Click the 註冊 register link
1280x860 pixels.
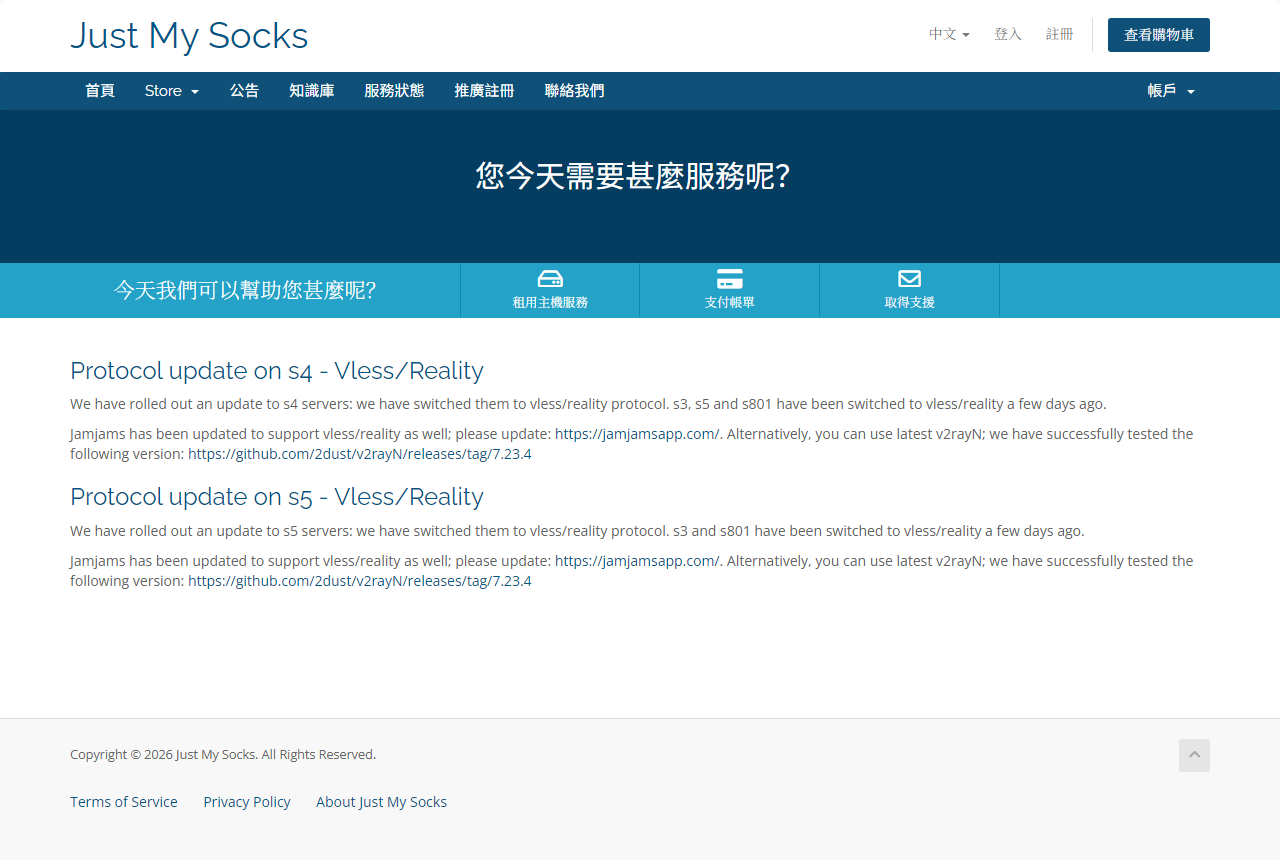(x=1060, y=34)
